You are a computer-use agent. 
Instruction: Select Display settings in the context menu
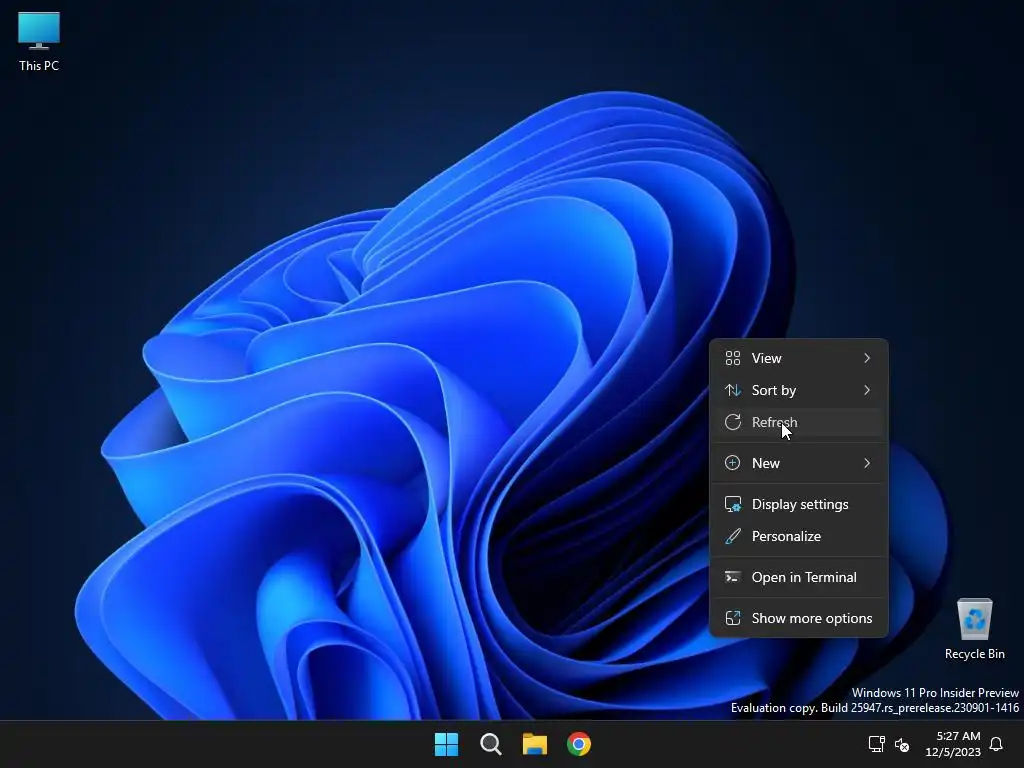[x=799, y=504]
